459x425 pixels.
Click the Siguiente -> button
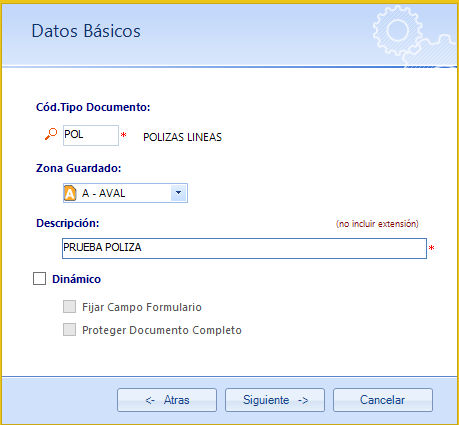click(x=275, y=400)
